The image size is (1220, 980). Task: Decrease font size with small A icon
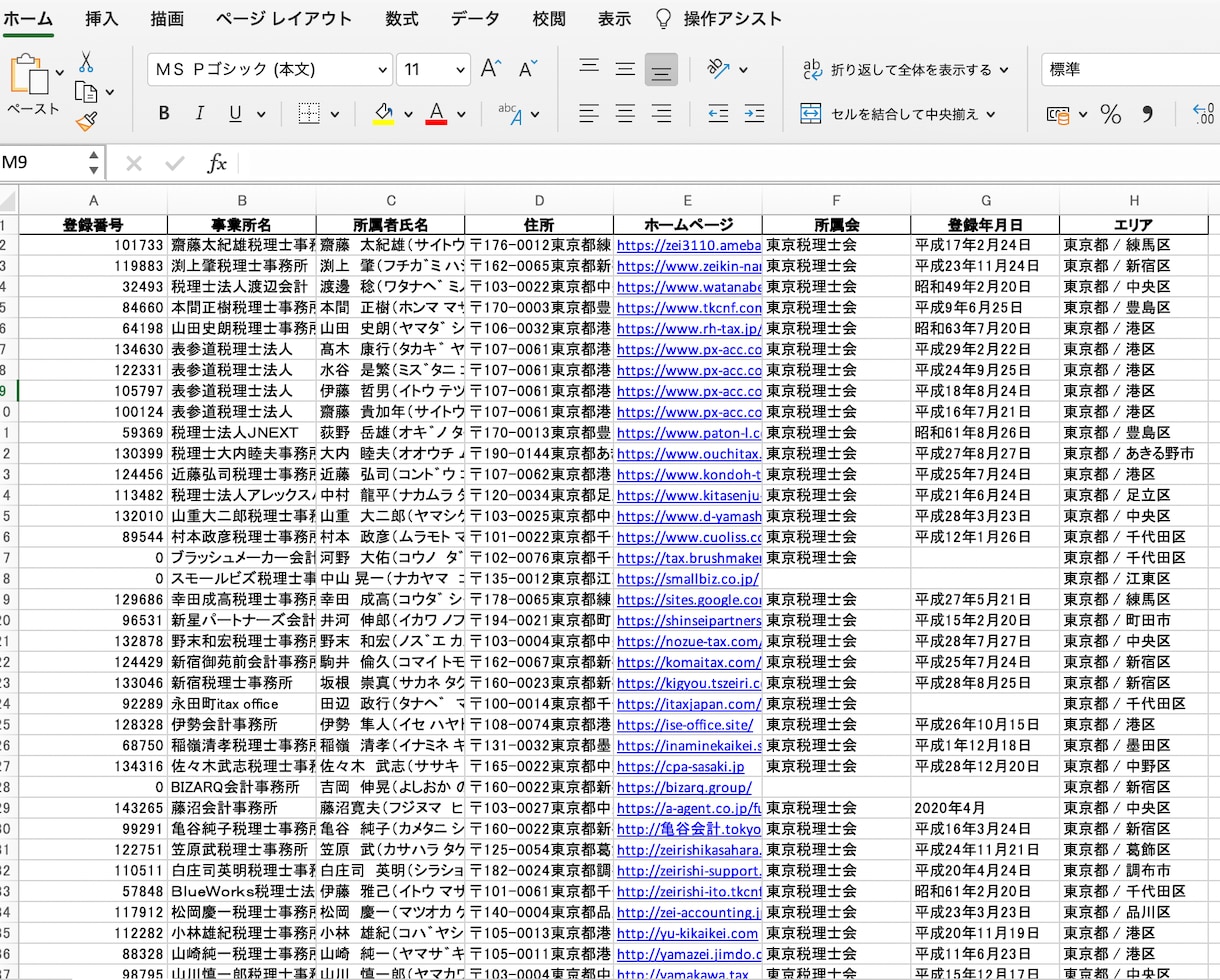click(528, 69)
